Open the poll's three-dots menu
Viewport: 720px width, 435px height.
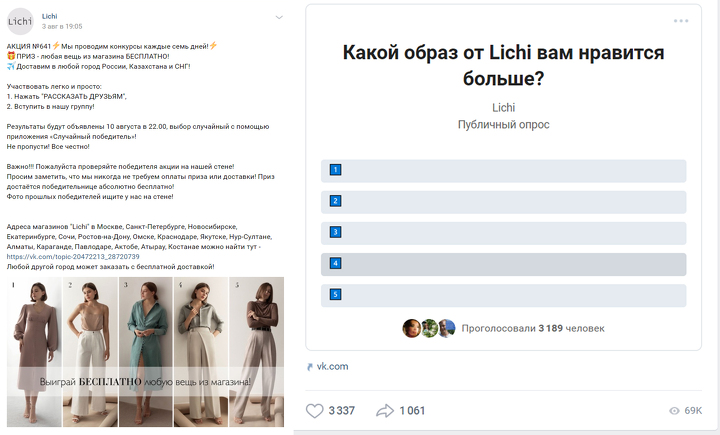(681, 21)
